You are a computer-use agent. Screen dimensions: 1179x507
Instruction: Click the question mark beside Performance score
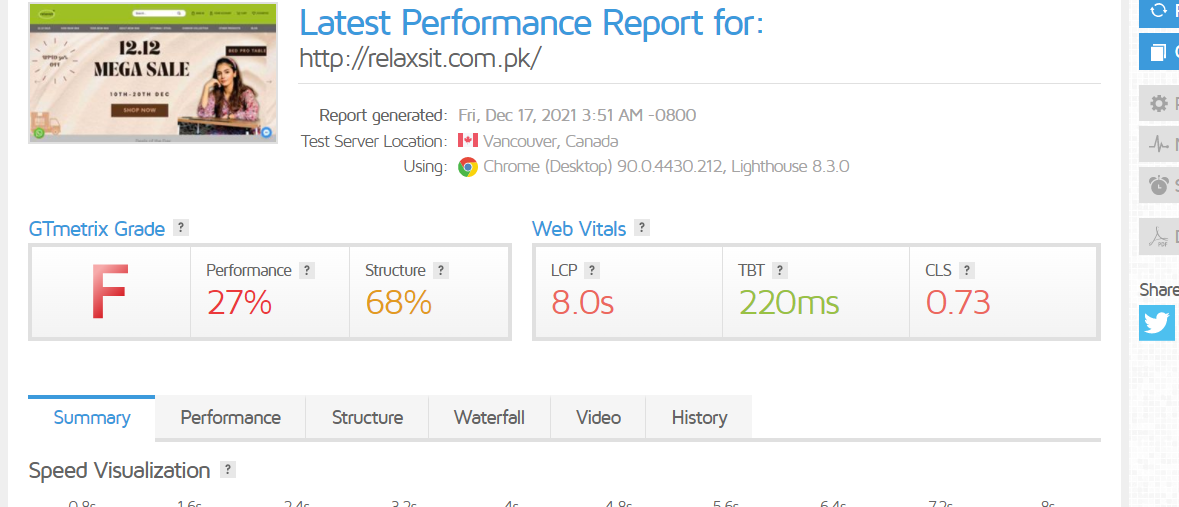pos(307,270)
